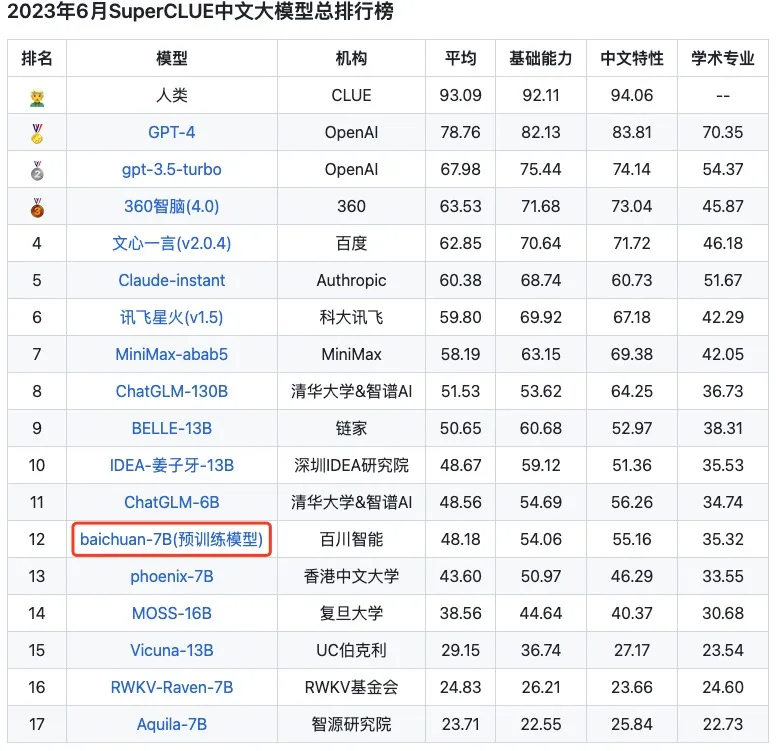Viewport: 776px width, 751px height.
Task: Open the ChatGLM-130B link
Action: click(x=172, y=392)
